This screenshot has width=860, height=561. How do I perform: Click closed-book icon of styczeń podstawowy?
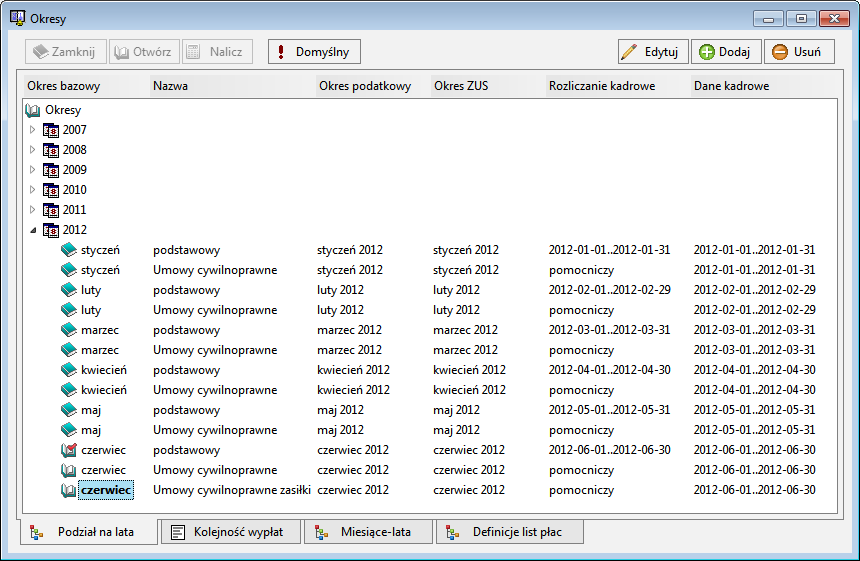tap(69, 250)
